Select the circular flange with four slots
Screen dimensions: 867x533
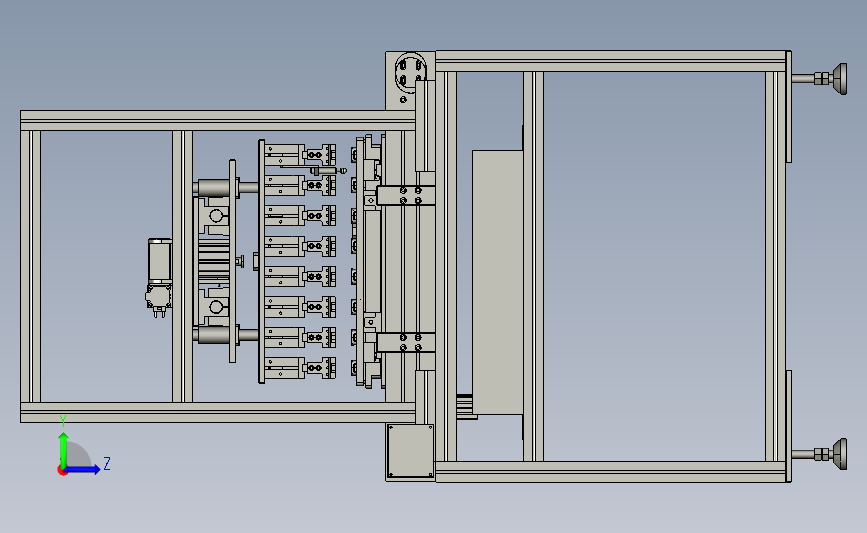click(411, 72)
